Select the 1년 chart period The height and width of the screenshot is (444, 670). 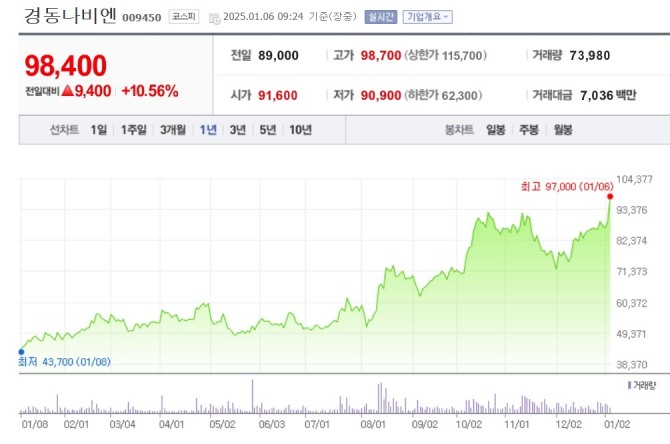[209, 129]
